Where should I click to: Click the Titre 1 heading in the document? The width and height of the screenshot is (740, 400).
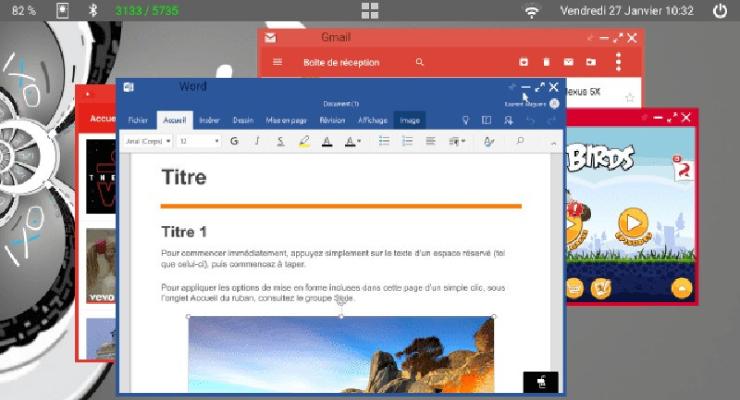pos(184,232)
